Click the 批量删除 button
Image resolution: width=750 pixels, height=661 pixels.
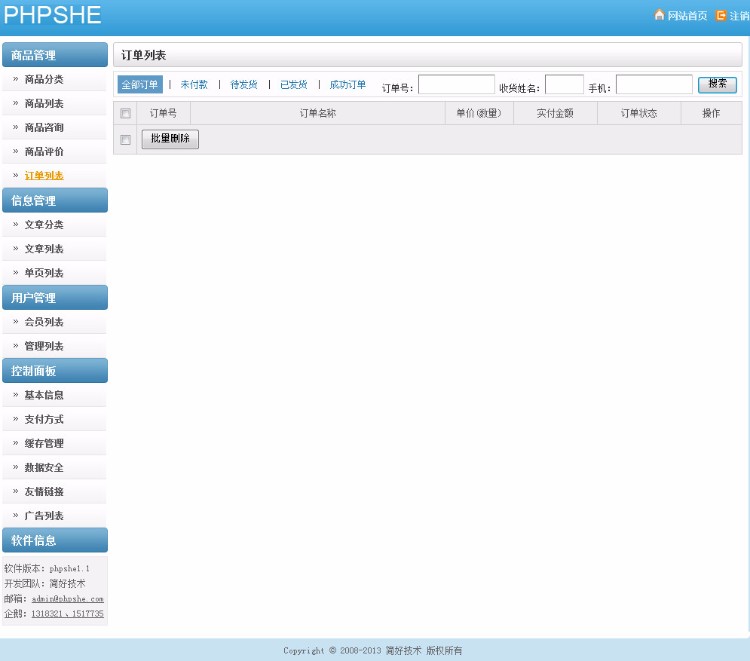point(170,139)
